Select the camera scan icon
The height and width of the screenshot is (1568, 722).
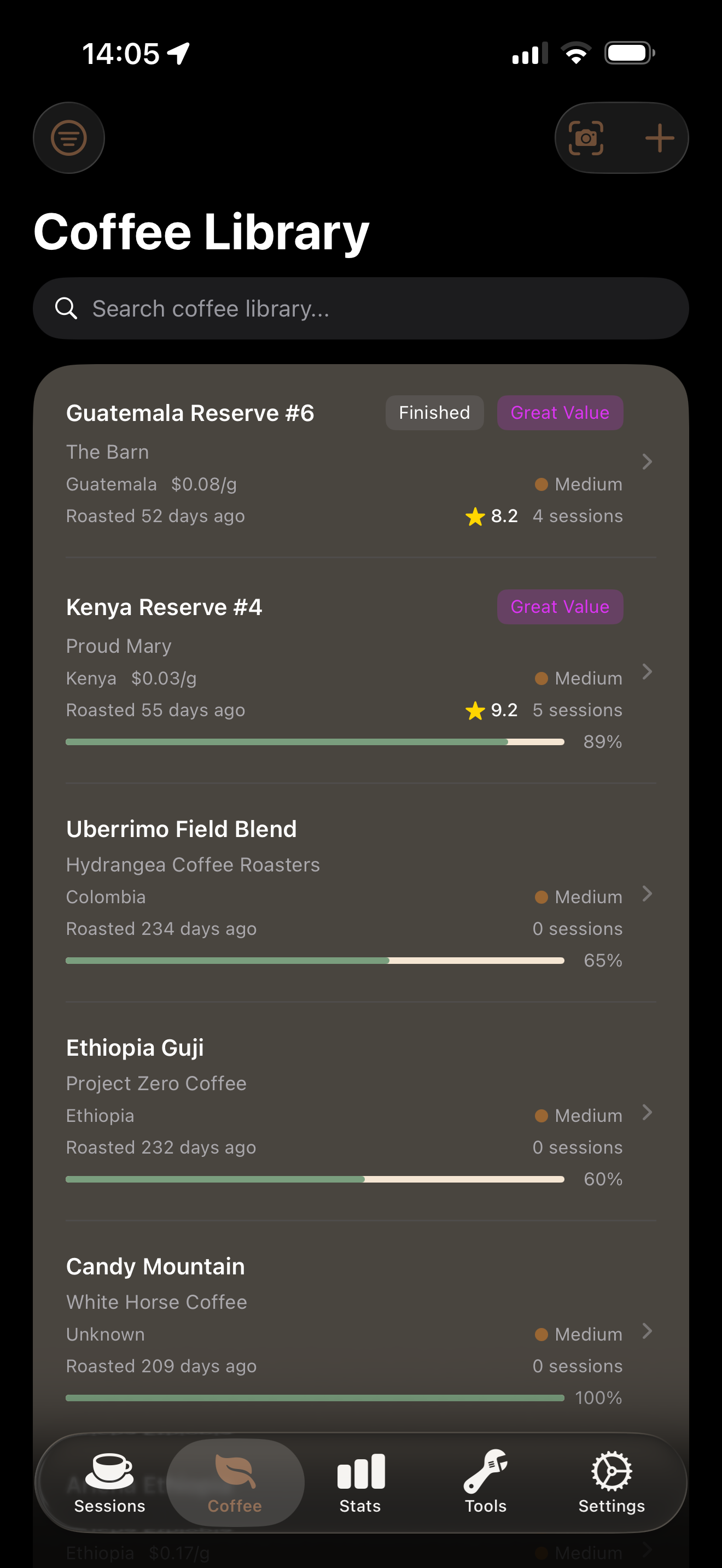[586, 138]
